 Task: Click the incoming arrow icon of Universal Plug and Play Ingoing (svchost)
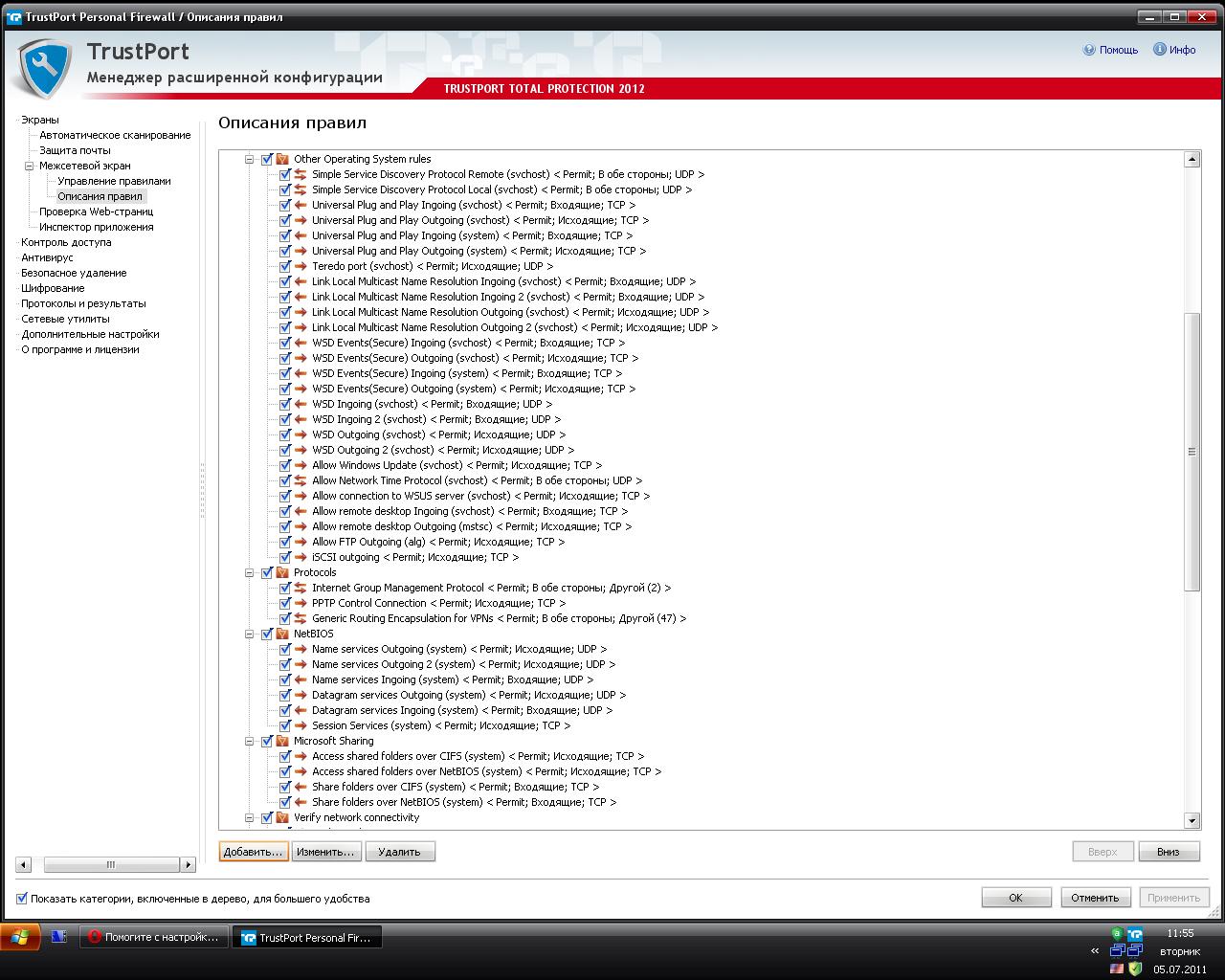click(x=301, y=205)
